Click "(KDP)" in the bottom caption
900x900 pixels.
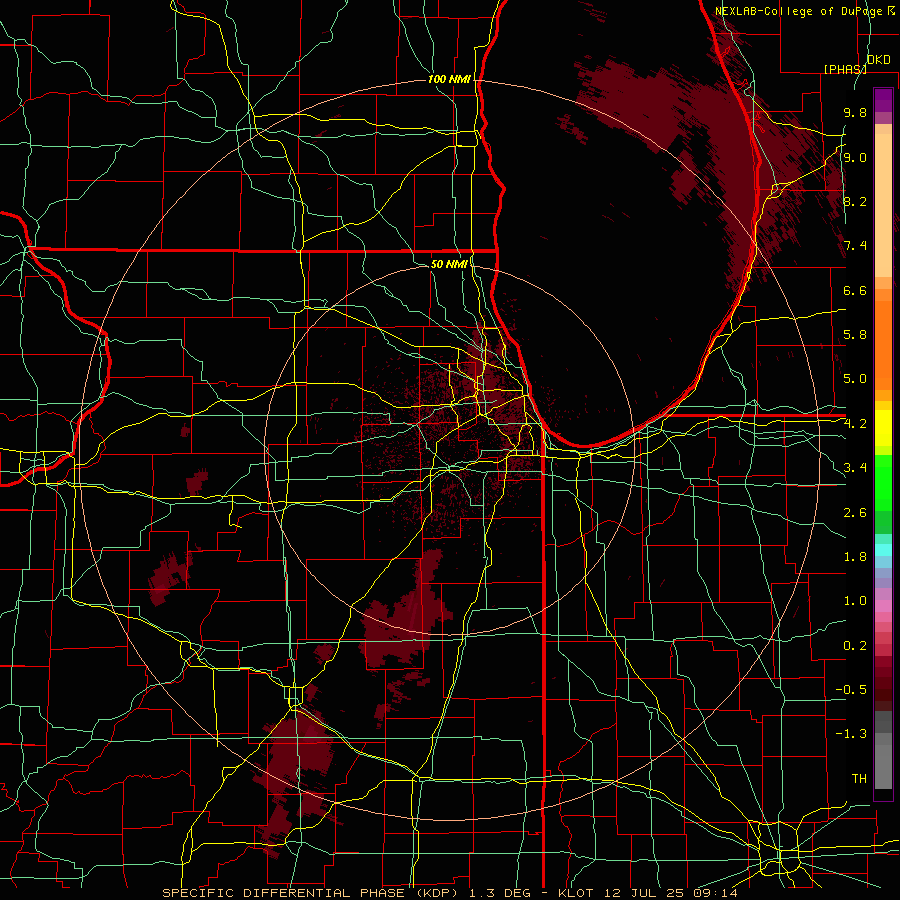(435, 893)
